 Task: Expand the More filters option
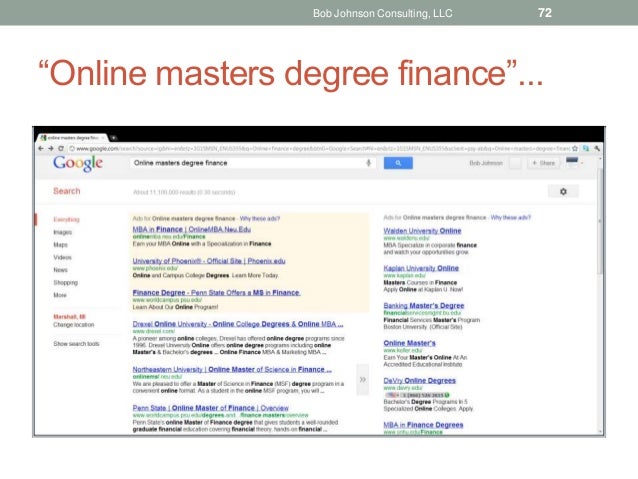point(59,295)
